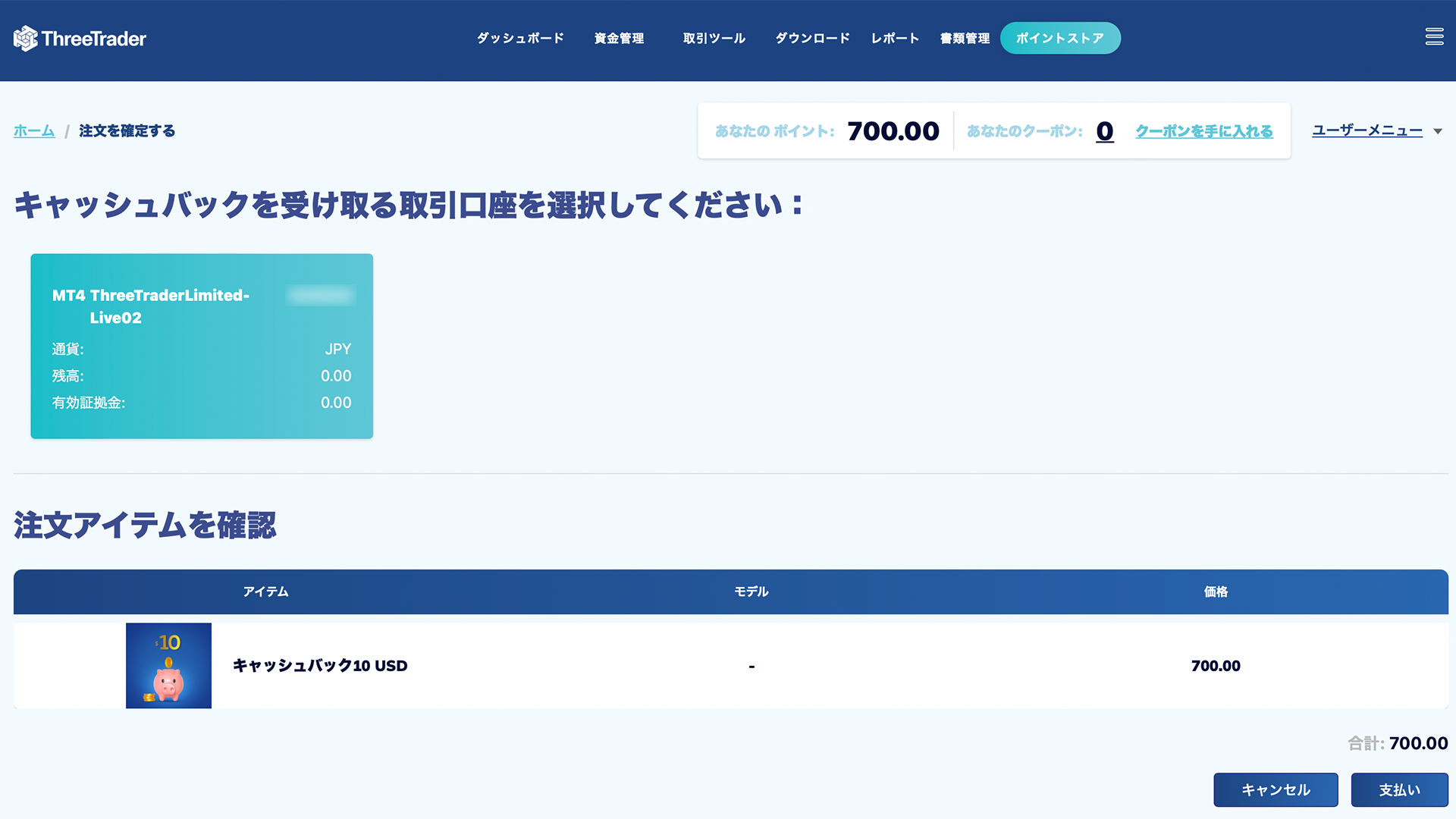Open the ダッシュボード menu

point(520,39)
